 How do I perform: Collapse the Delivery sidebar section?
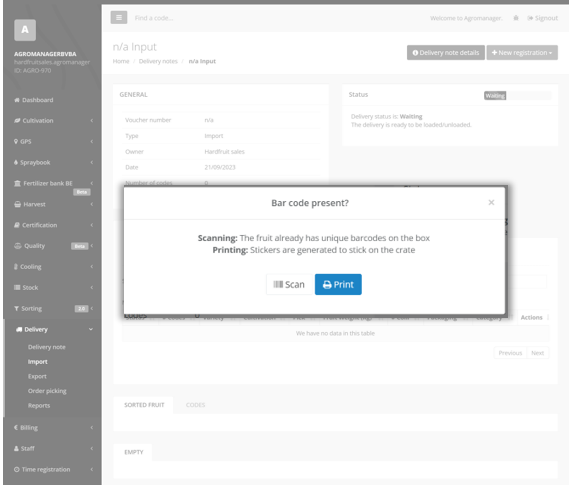(x=53, y=330)
